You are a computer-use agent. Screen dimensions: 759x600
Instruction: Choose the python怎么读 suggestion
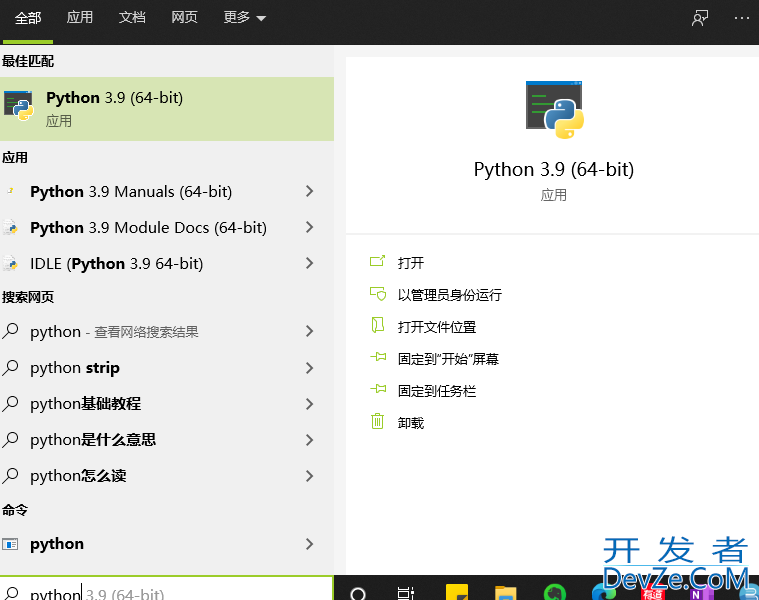pos(78,476)
